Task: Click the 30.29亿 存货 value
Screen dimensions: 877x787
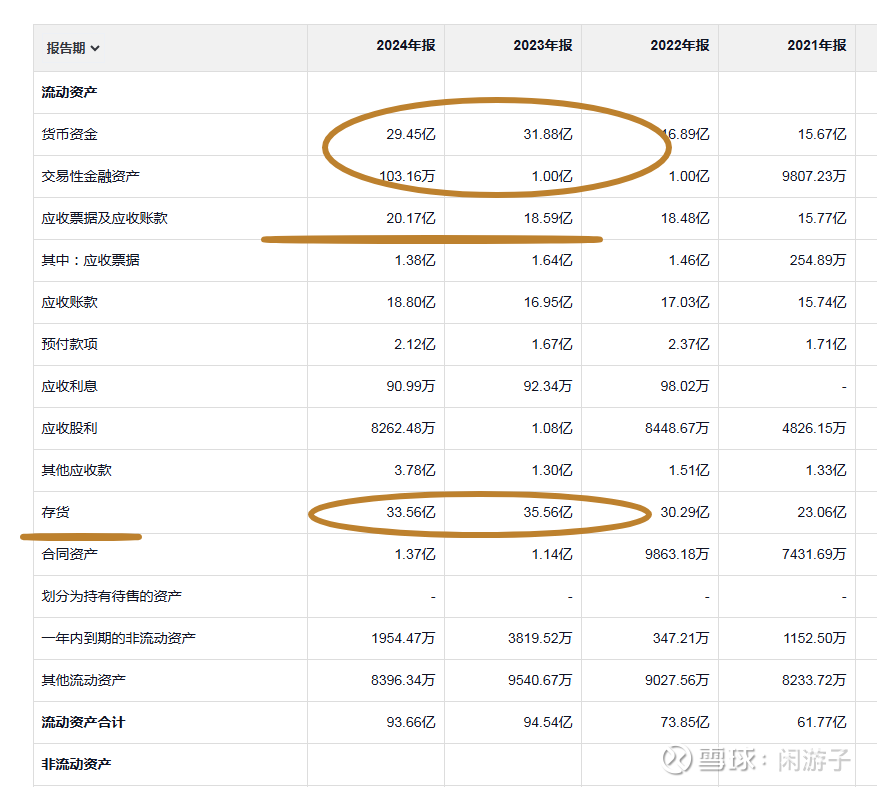Action: pyautogui.click(x=685, y=512)
